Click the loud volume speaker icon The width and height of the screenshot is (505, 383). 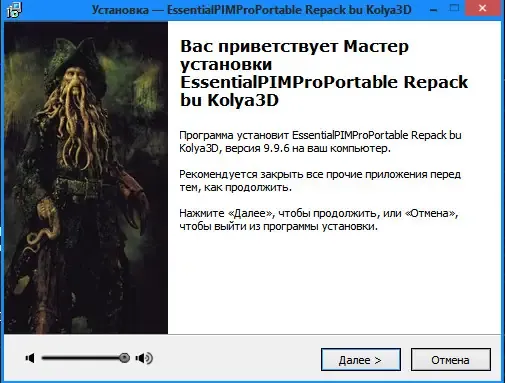tap(144, 358)
